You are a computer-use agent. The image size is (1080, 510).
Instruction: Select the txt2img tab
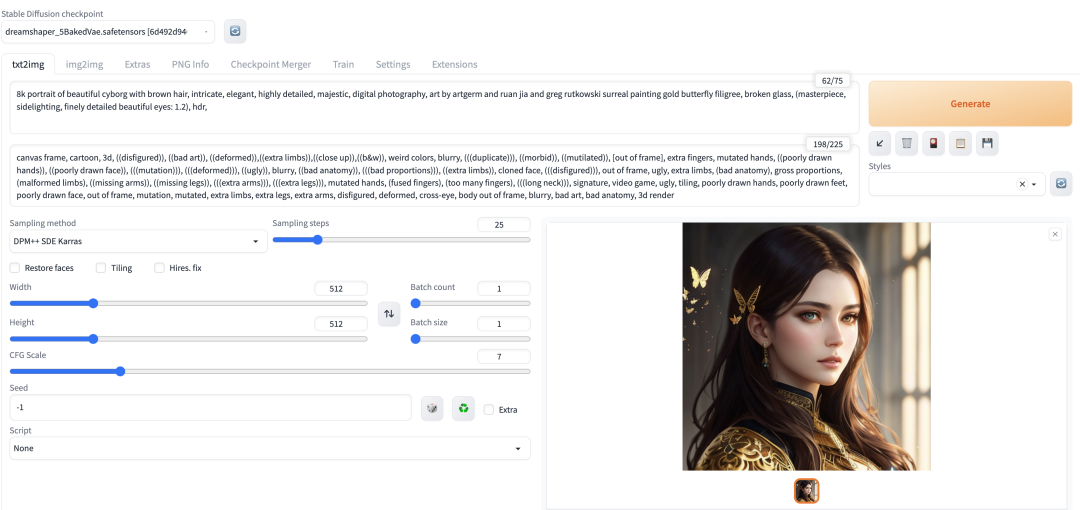pyautogui.click(x=28, y=64)
